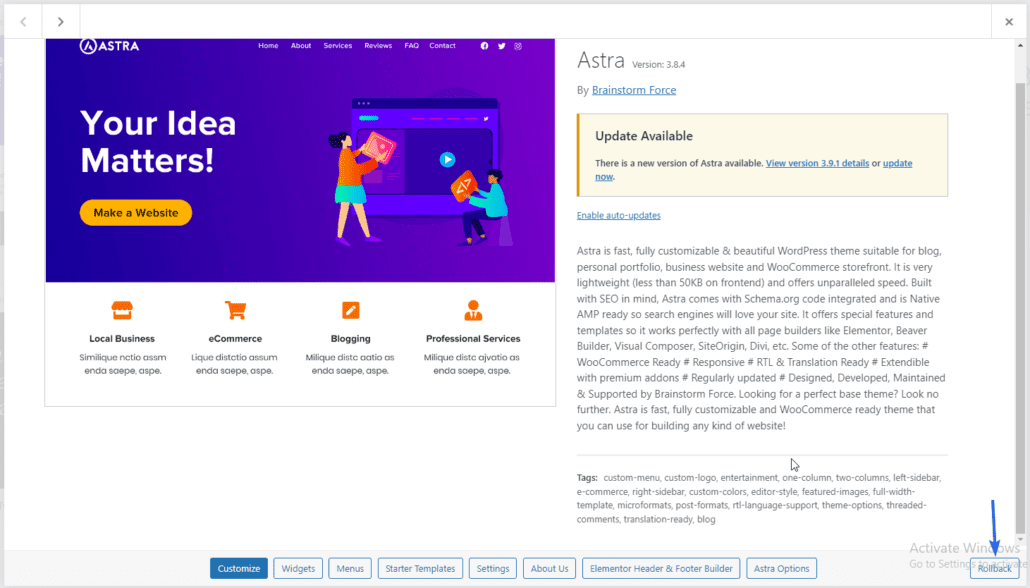Click the 'Blogging' label
Screen dimensions: 1030x588
(x=351, y=339)
